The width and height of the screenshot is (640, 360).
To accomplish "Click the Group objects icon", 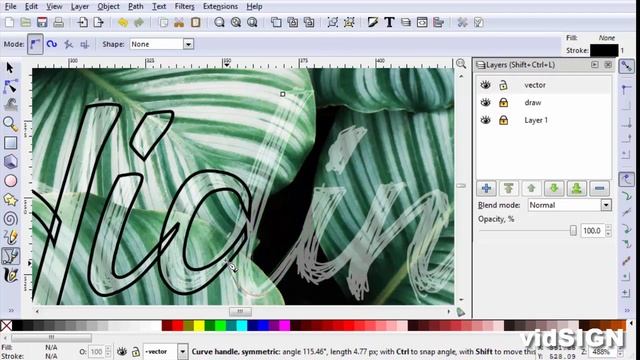I will (x=333, y=22).
